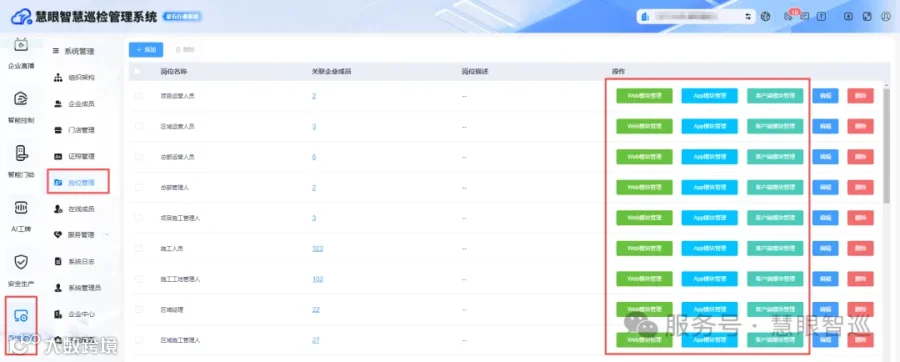This screenshot has width=900, height=362.
Task: Open the 智能门锁 module icon
Action: point(21,153)
